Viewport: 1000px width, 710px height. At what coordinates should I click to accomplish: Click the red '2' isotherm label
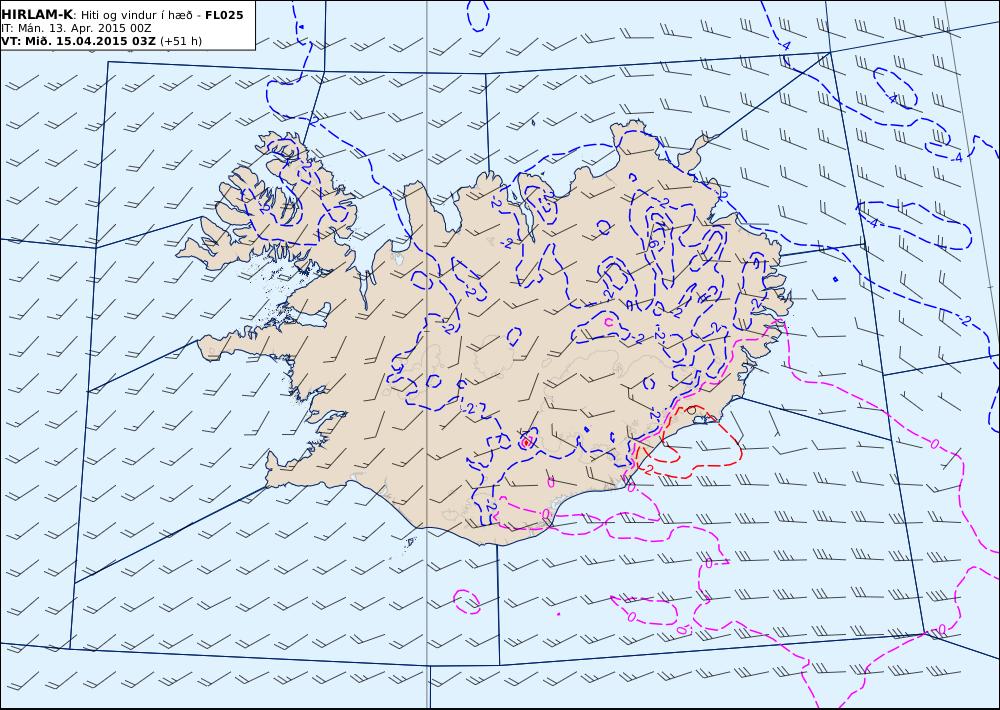click(649, 470)
